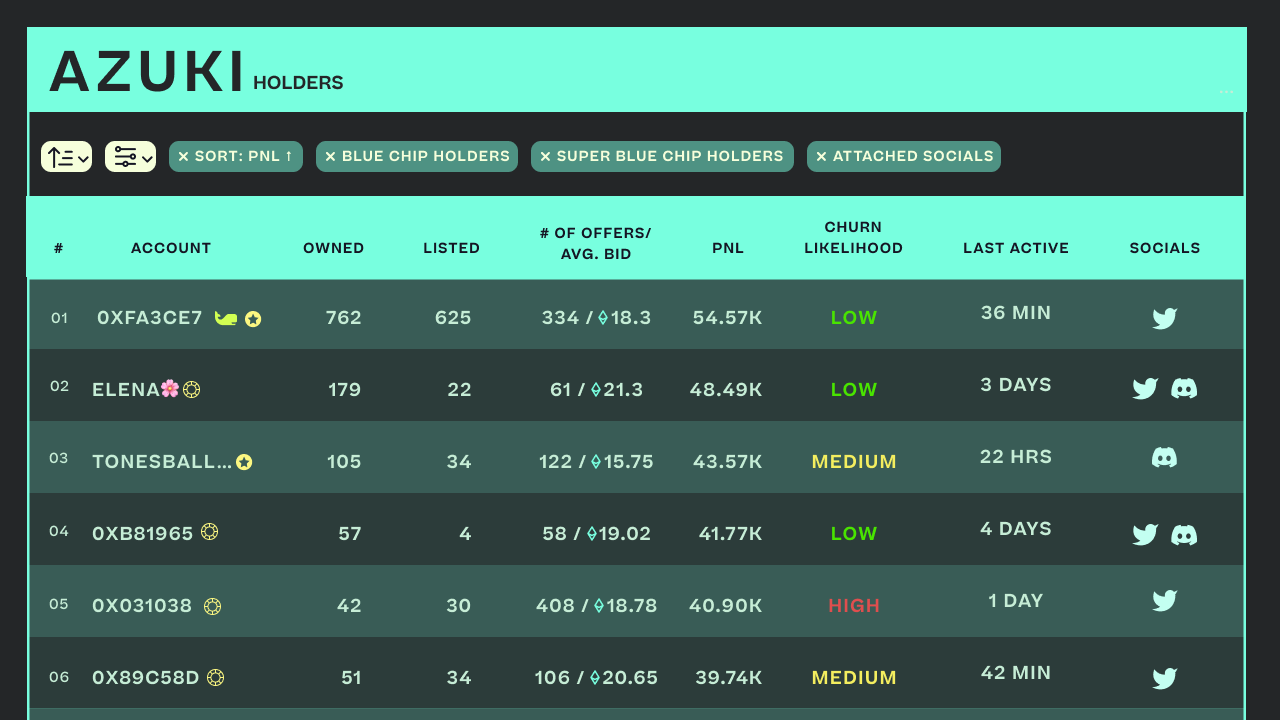Click MEDIUM churn for TONESBALL row

point(854,462)
